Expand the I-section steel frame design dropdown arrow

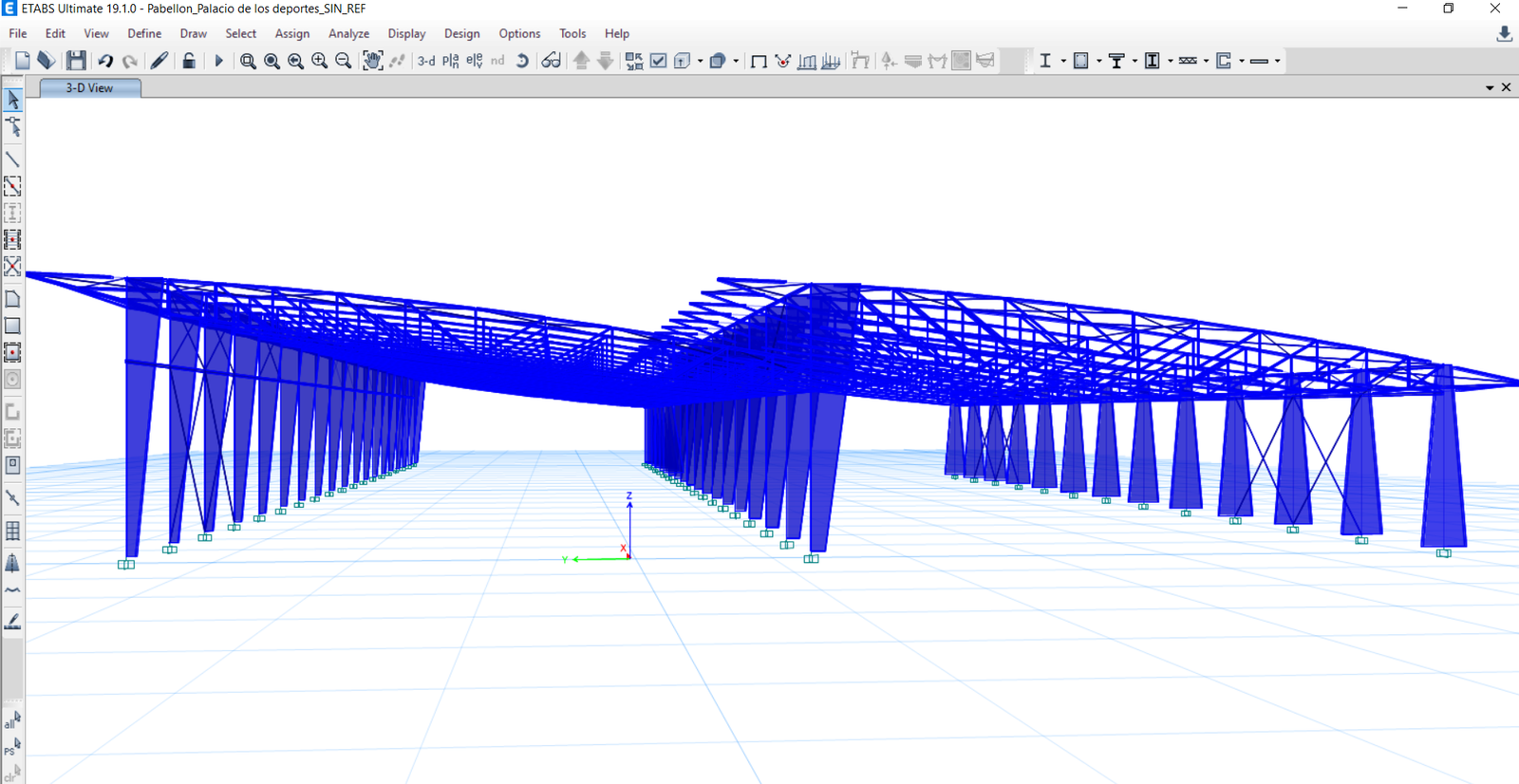[1063, 61]
